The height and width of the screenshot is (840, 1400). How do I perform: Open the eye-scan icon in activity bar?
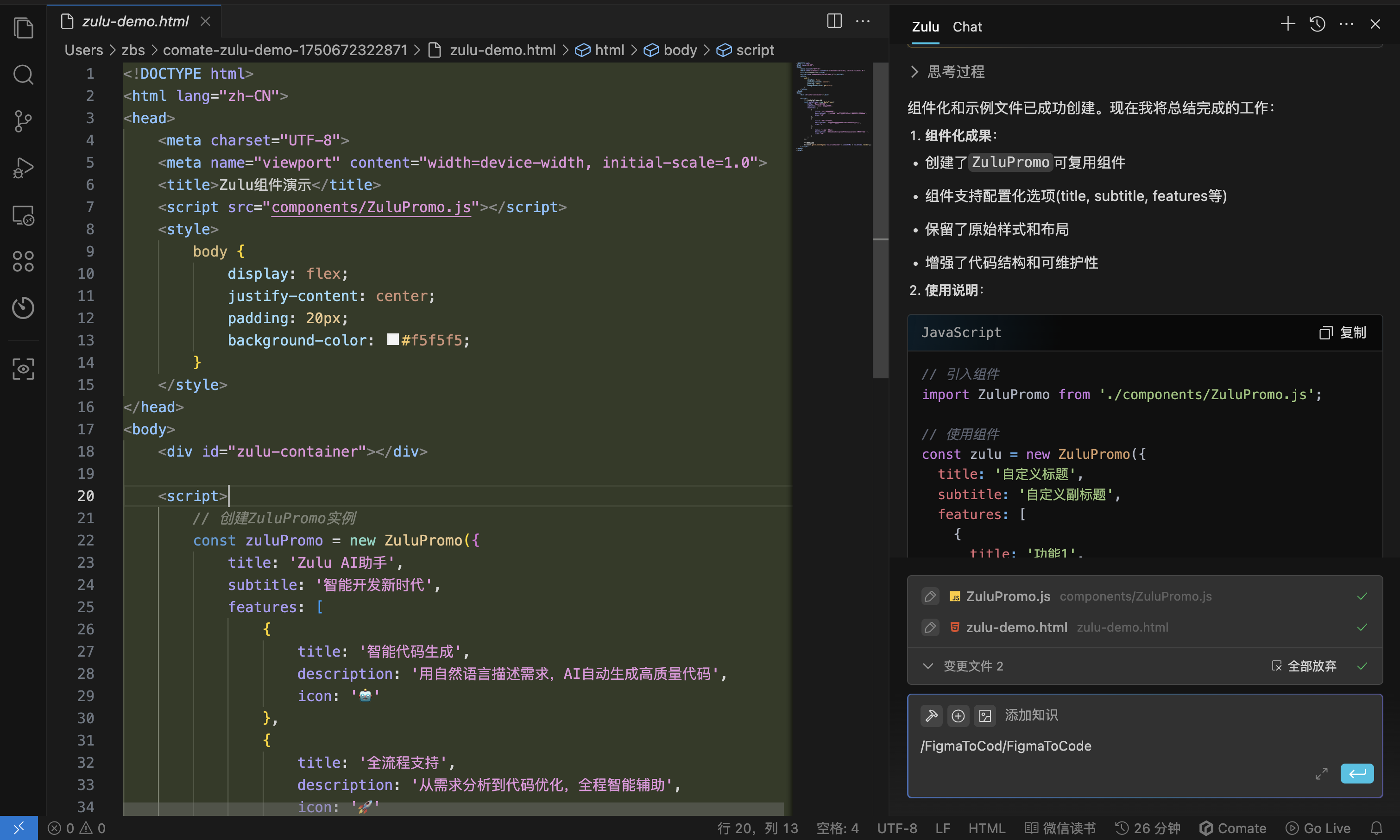tap(23, 369)
